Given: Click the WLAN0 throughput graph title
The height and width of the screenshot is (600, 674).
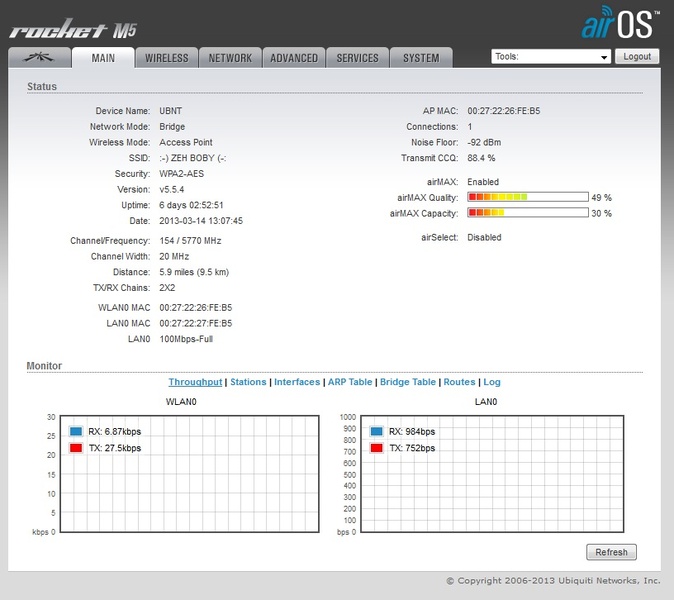Looking at the screenshot, I should [181, 402].
